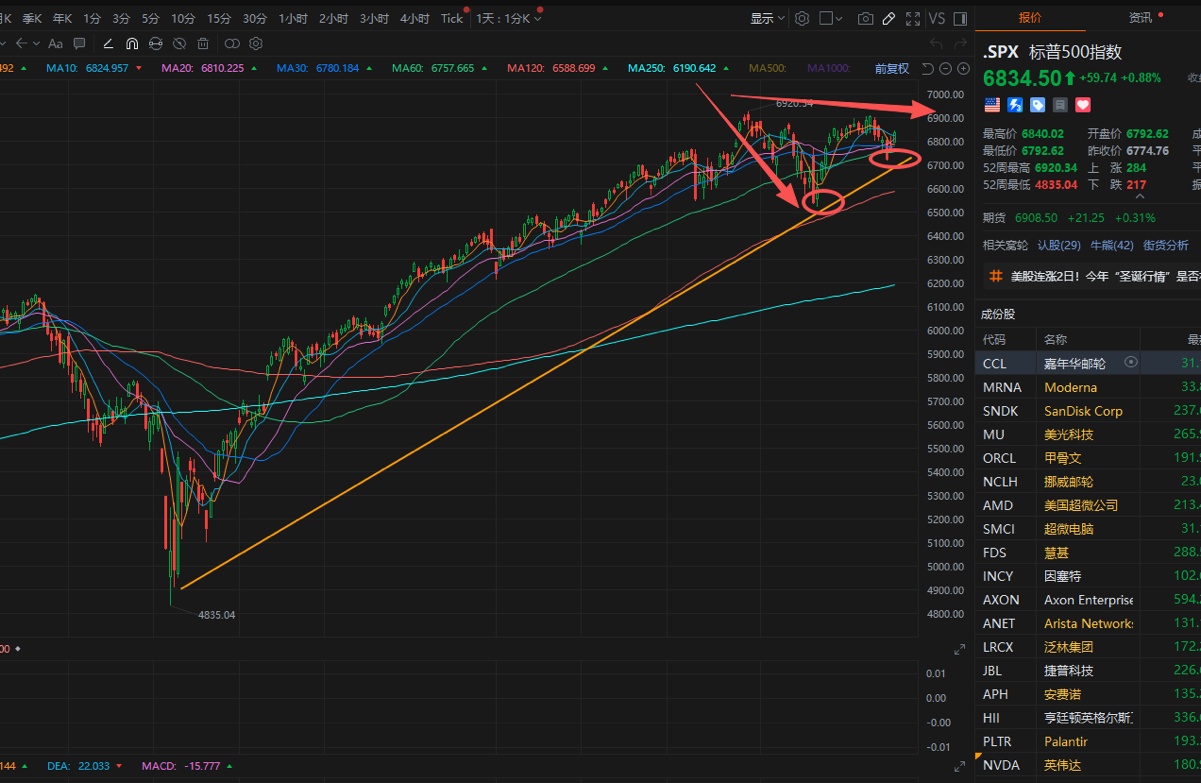1201x783 pixels.
Task: Open chart settings gear in top toolbar
Action: click(x=802, y=19)
